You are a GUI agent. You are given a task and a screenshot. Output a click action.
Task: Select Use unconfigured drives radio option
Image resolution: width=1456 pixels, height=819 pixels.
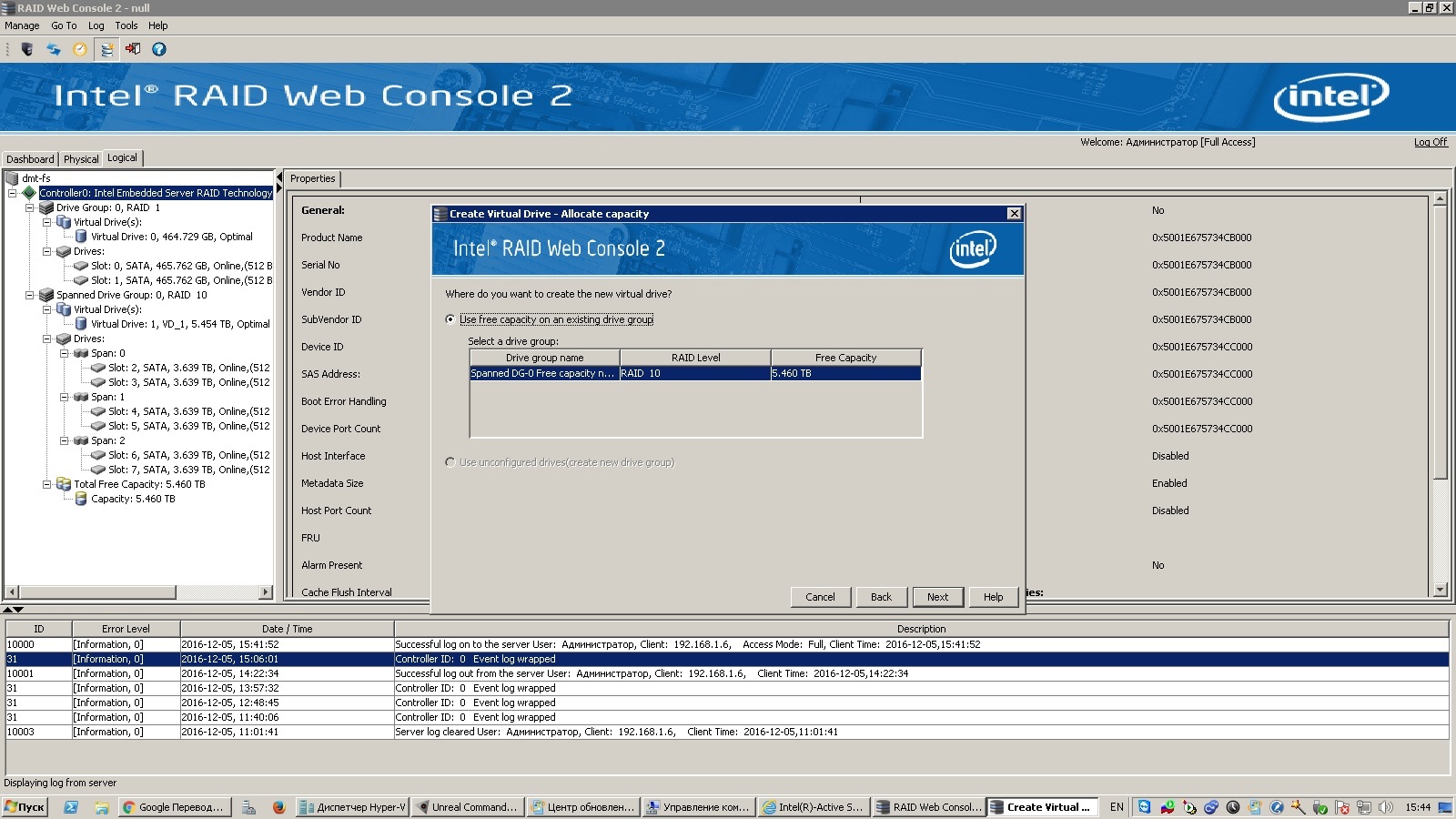click(x=450, y=462)
